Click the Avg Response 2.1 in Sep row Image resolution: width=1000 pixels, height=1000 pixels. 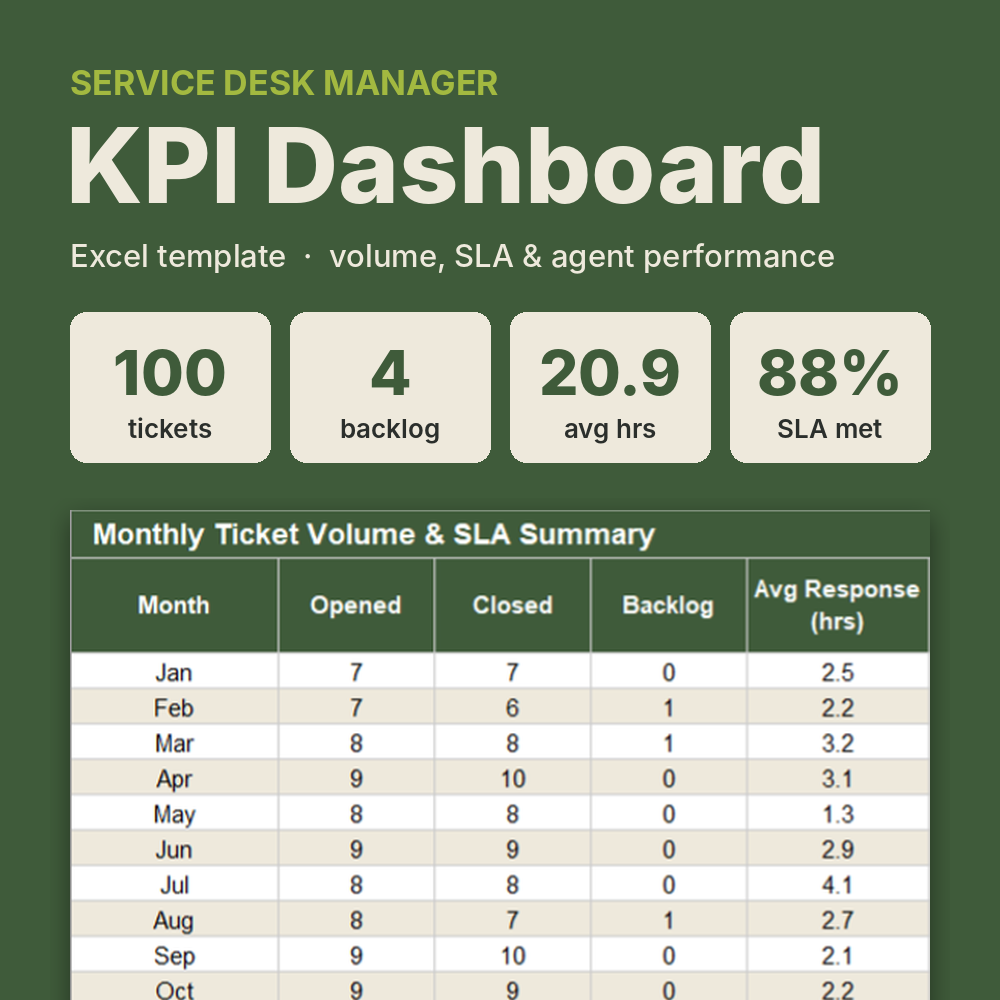click(x=837, y=955)
